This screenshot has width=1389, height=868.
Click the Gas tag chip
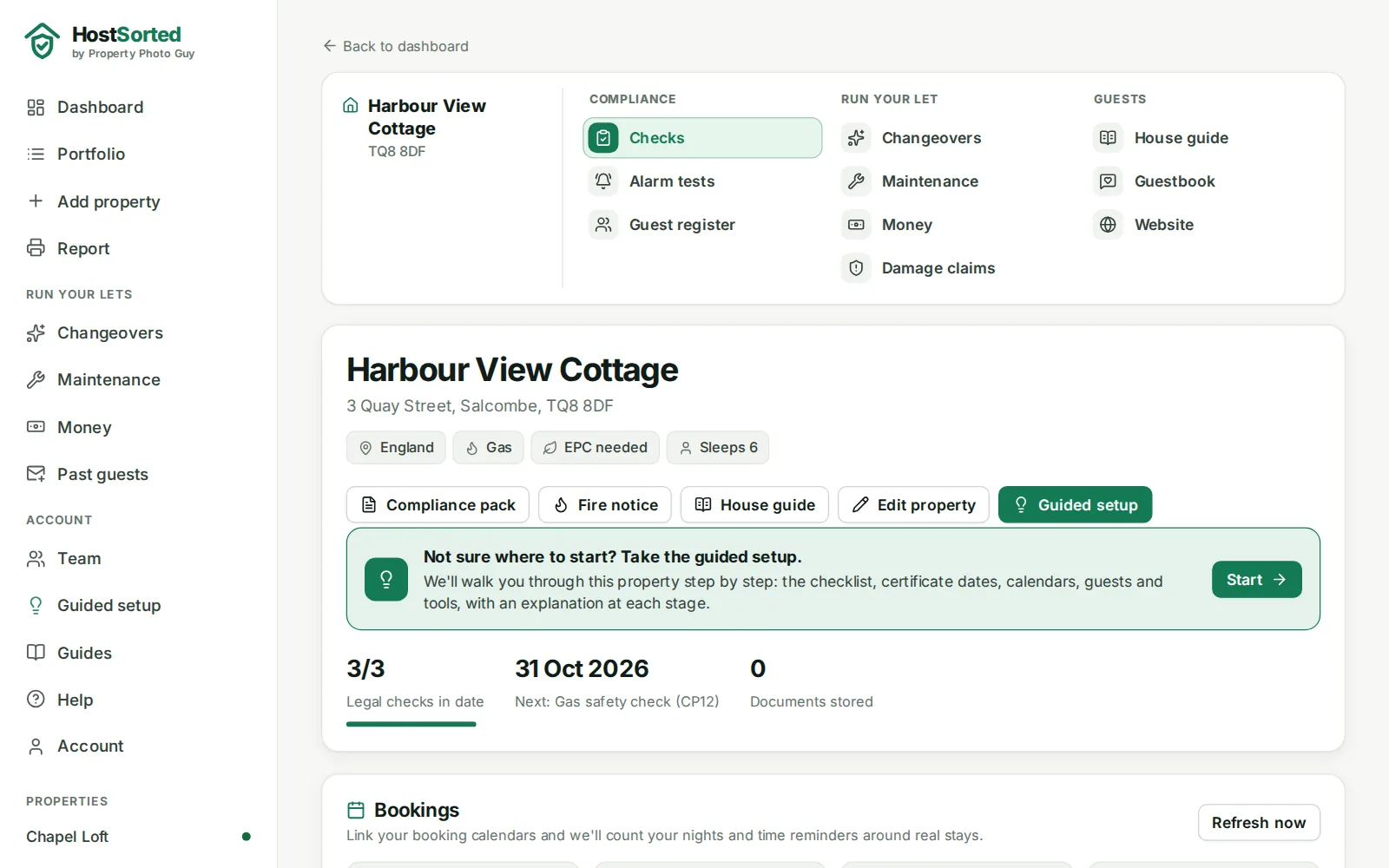(488, 447)
